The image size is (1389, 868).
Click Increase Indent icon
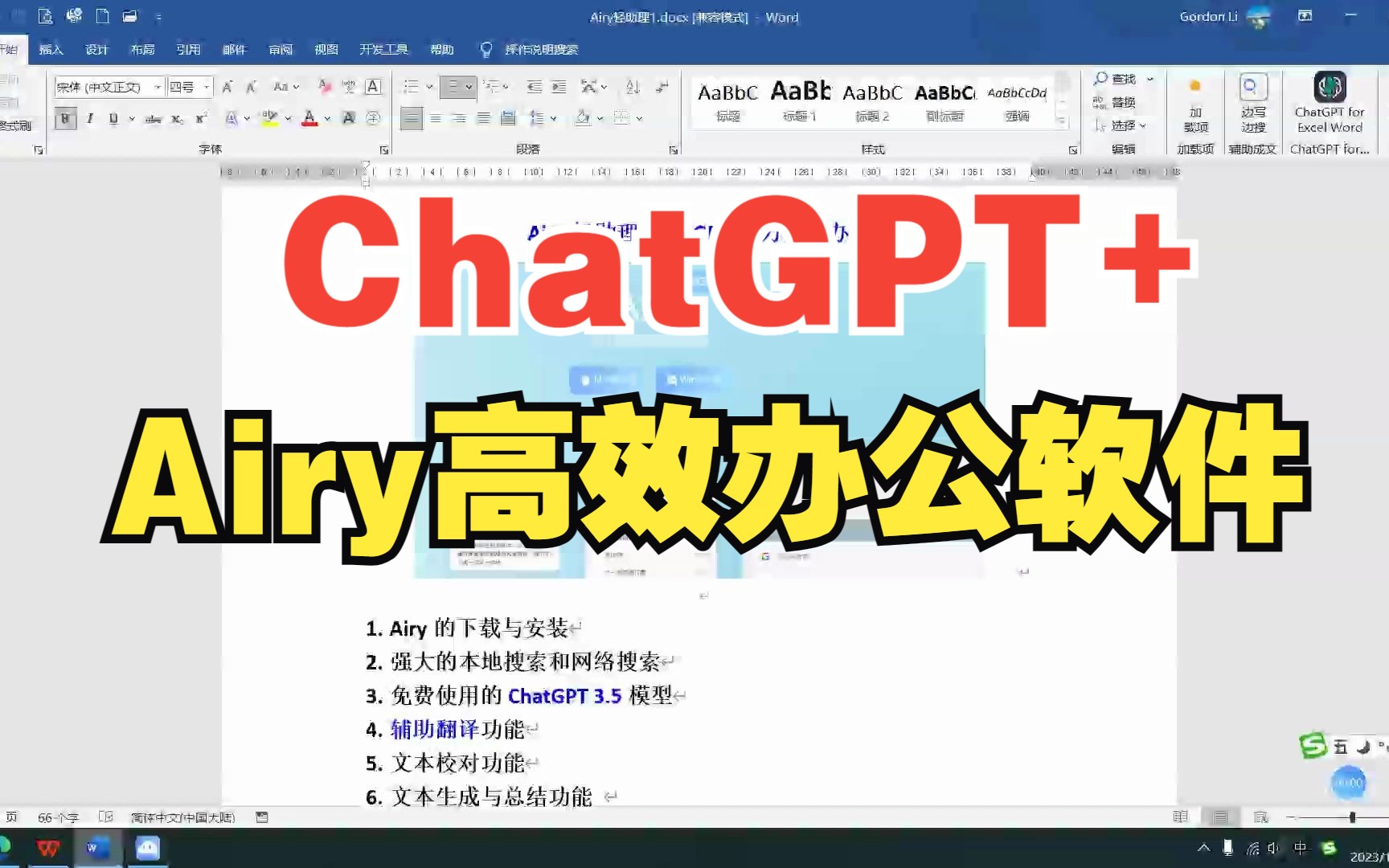point(559,87)
